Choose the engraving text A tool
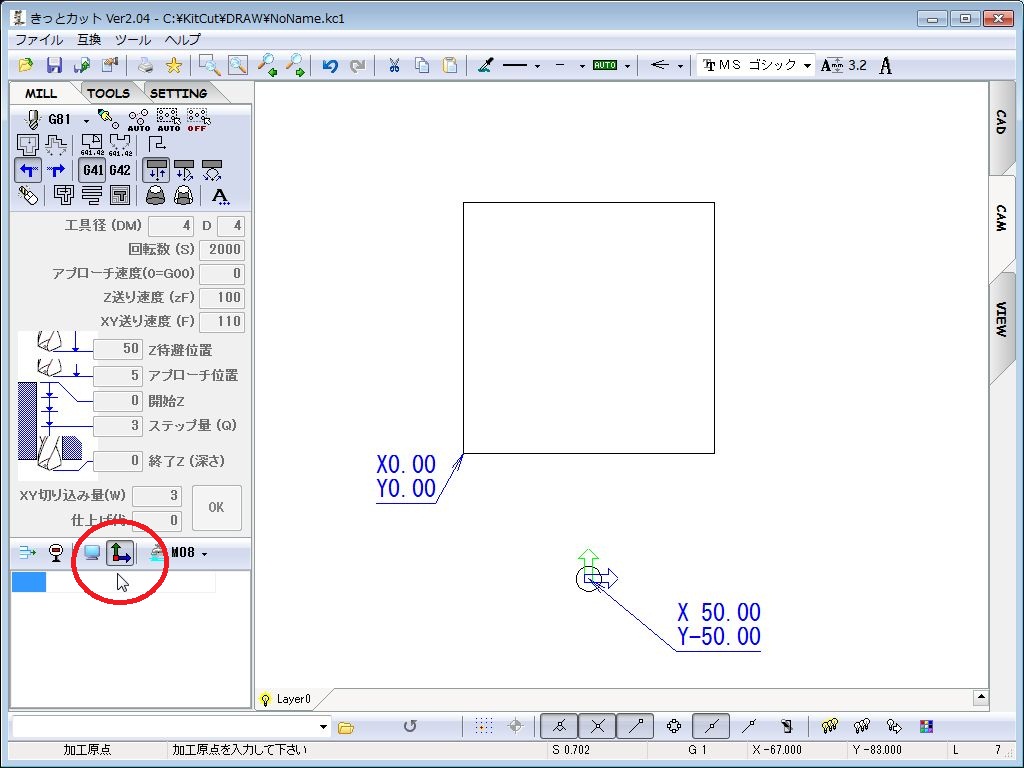1024x768 pixels. pyautogui.click(x=221, y=195)
